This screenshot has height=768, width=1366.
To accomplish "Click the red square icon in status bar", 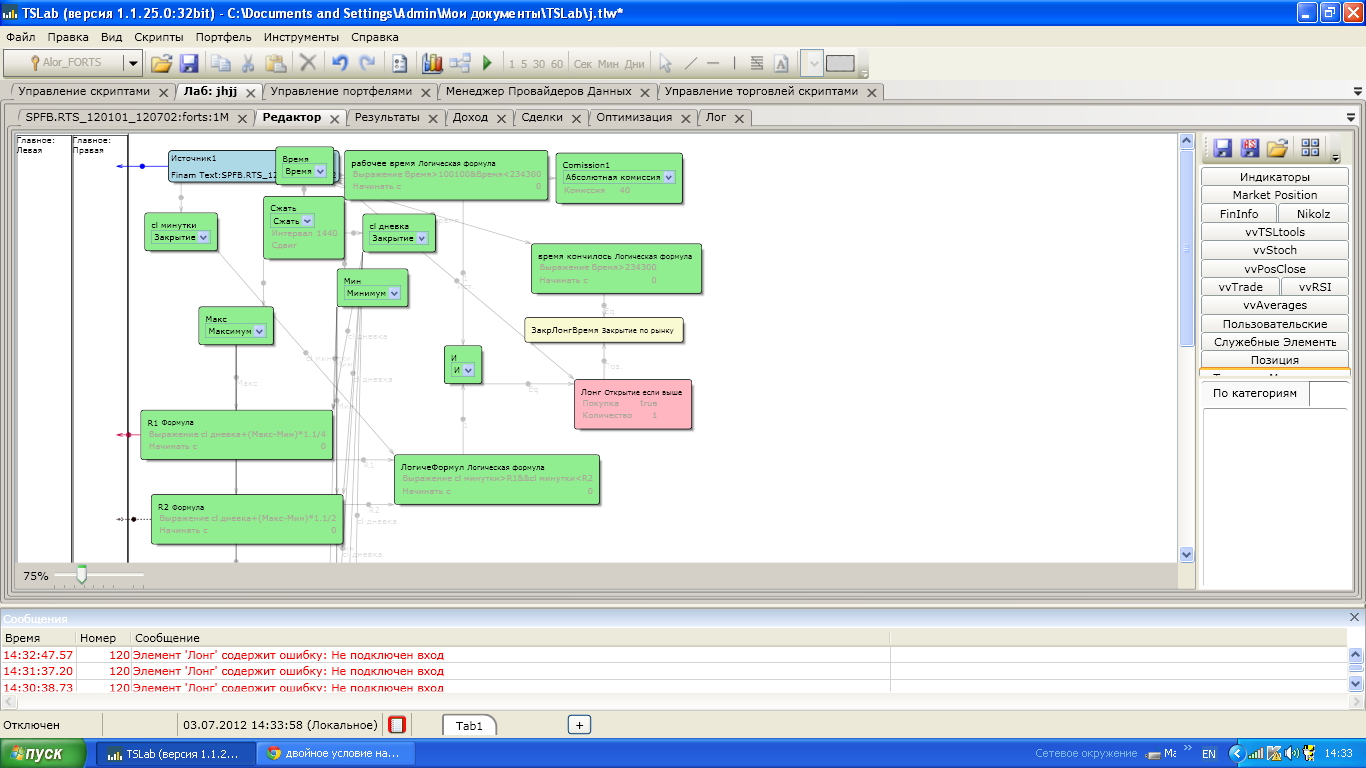I will (397, 725).
